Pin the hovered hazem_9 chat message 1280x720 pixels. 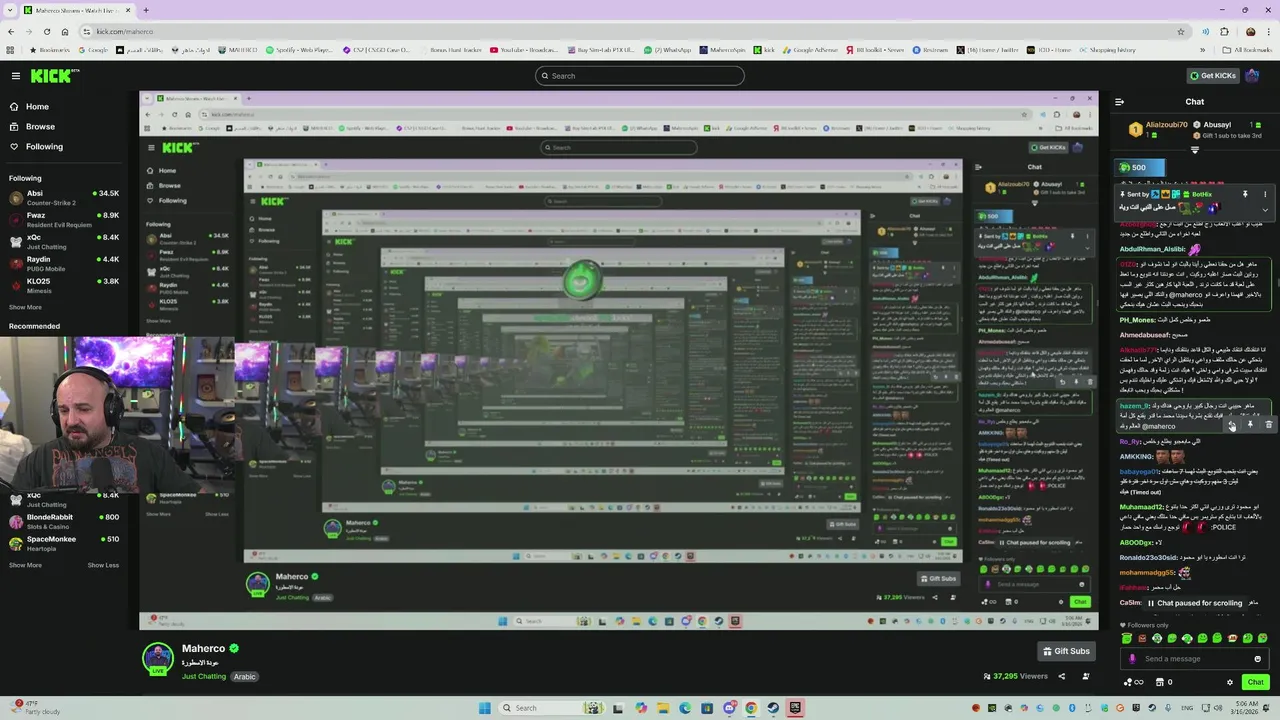[x=1250, y=425]
